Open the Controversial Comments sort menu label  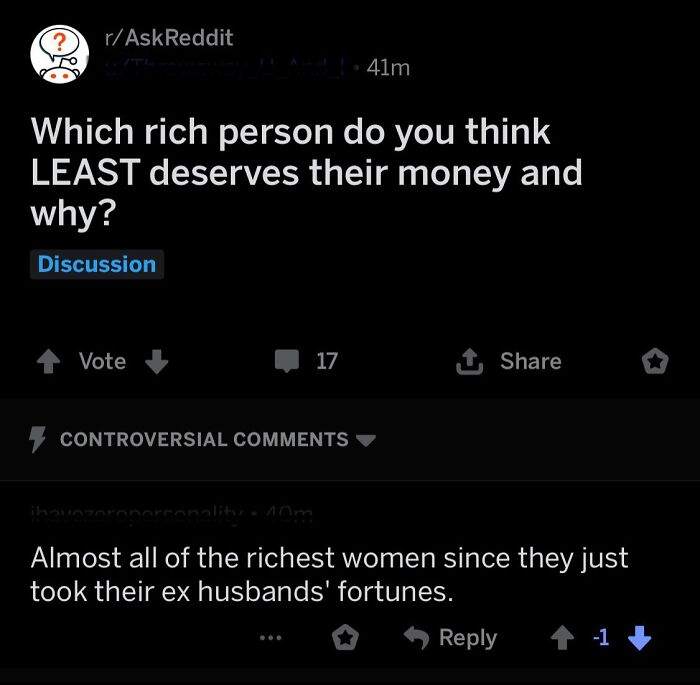(204, 439)
